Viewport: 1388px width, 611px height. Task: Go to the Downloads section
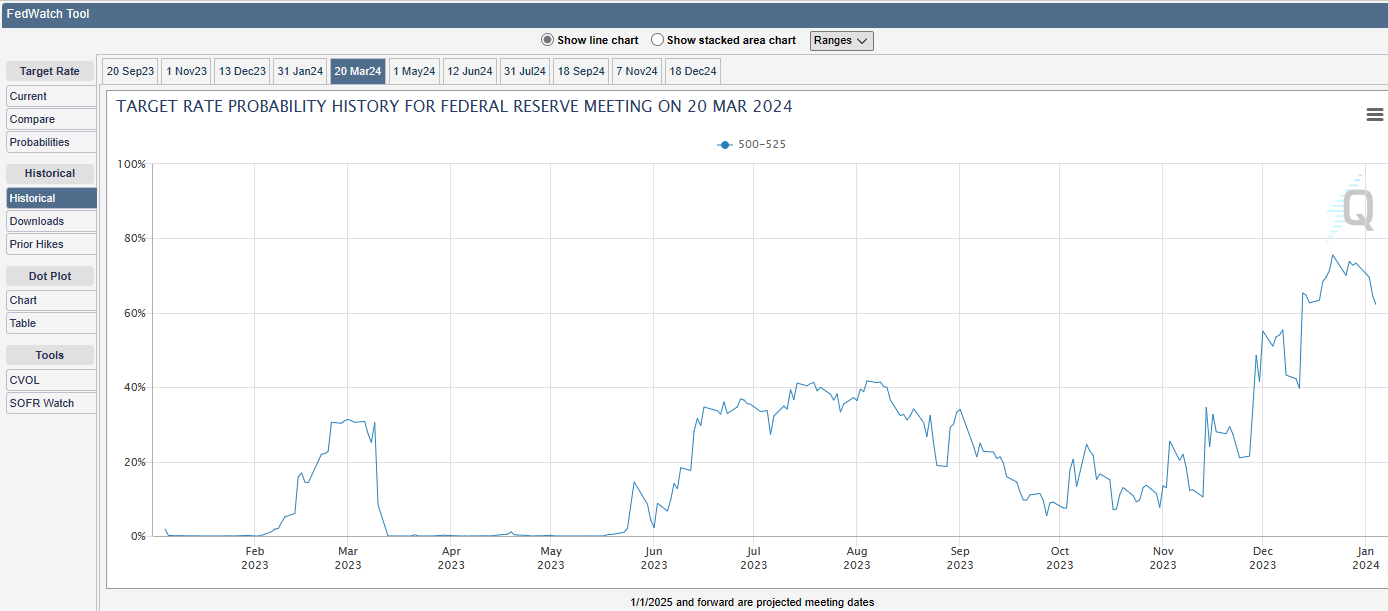[51, 221]
